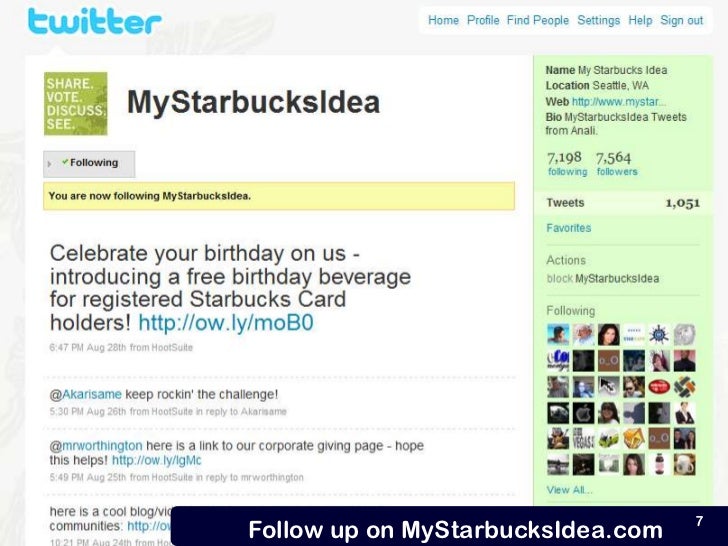Open the Favorites link in the sidebar
This screenshot has width=728, height=546.
569,228
